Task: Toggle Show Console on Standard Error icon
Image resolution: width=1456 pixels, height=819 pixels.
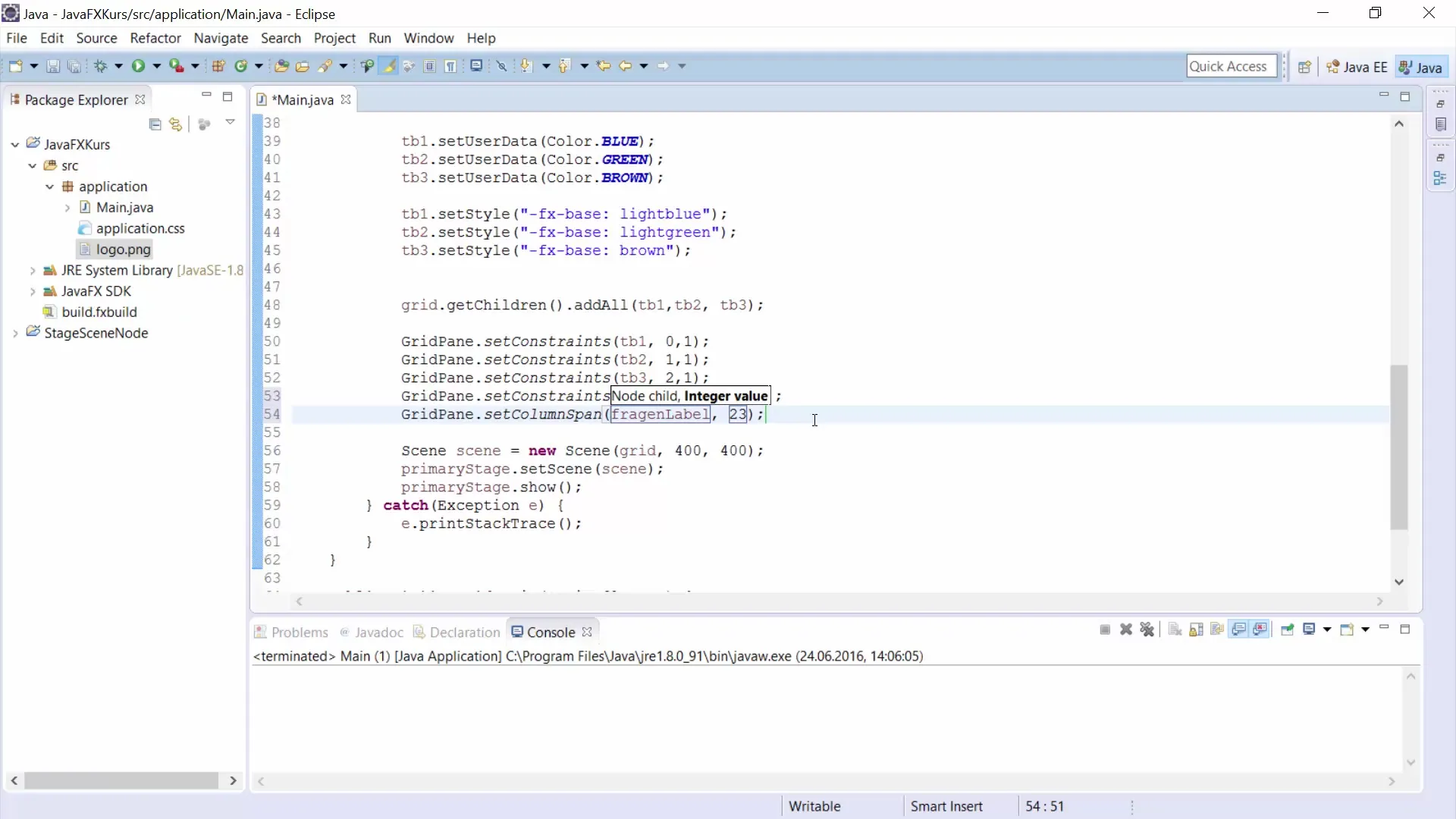Action: [x=1260, y=629]
